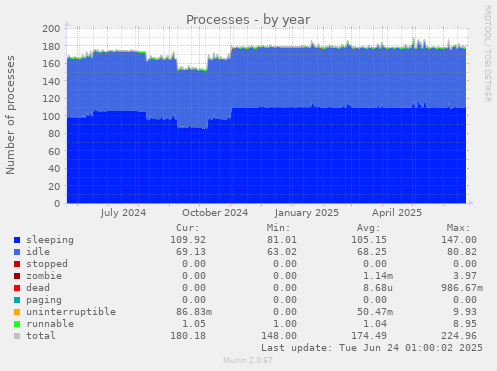
Task: Click uninterruptible average value 50.47m
Action: [375, 312]
